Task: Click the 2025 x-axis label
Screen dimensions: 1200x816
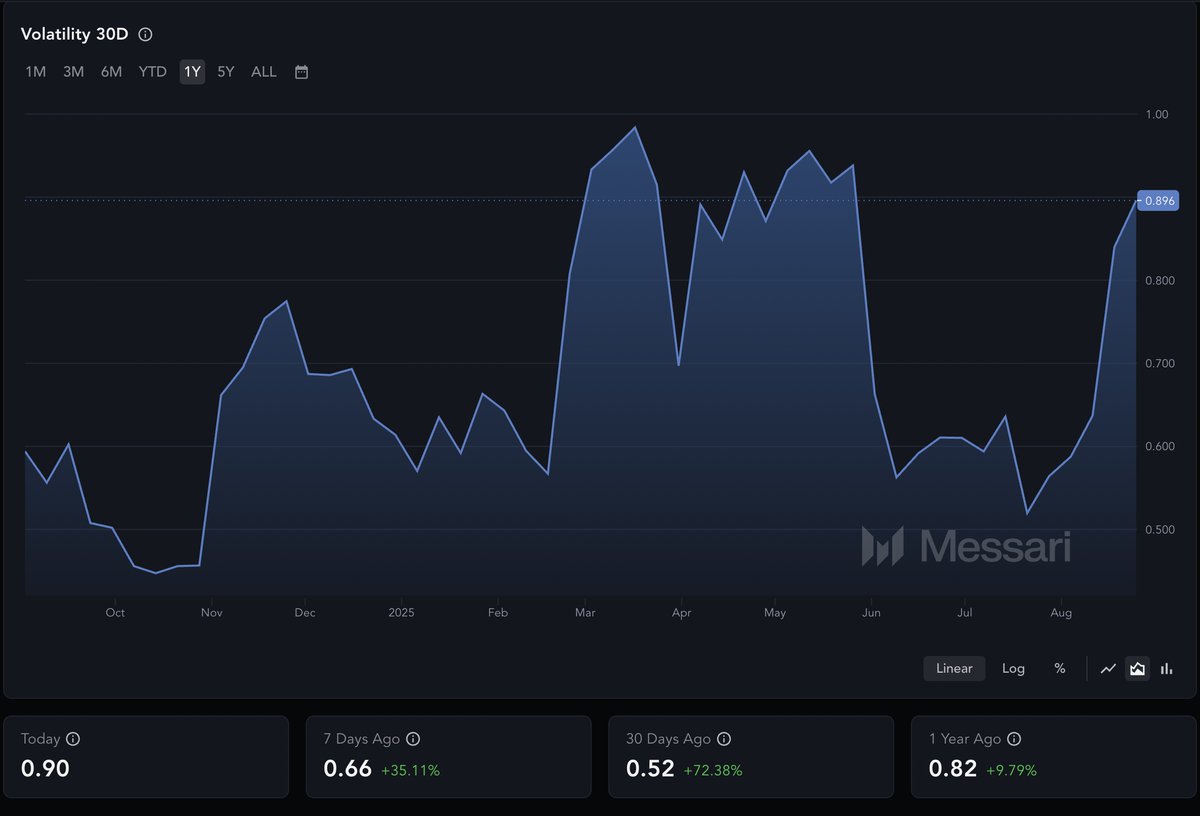Action: 401,612
